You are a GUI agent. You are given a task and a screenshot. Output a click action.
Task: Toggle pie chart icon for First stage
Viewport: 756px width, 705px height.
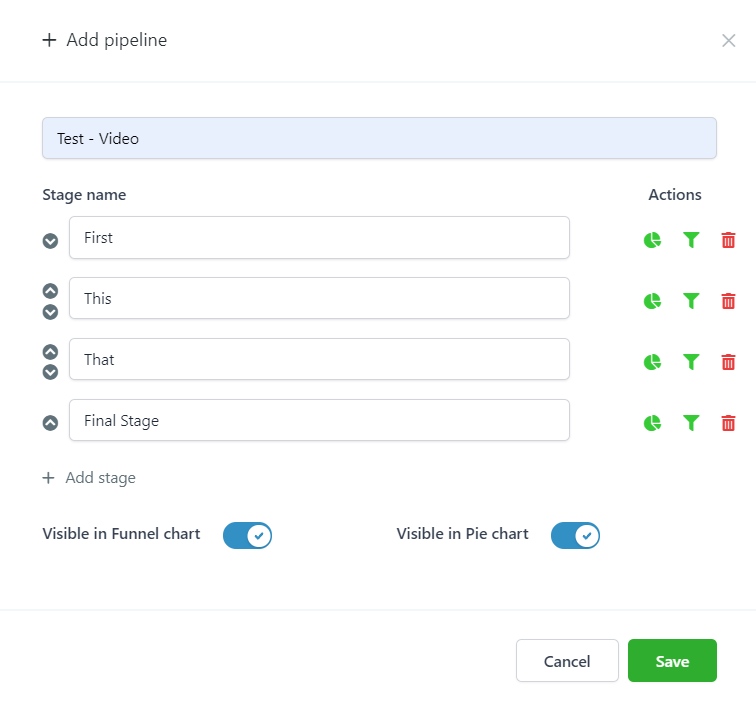pyautogui.click(x=652, y=240)
